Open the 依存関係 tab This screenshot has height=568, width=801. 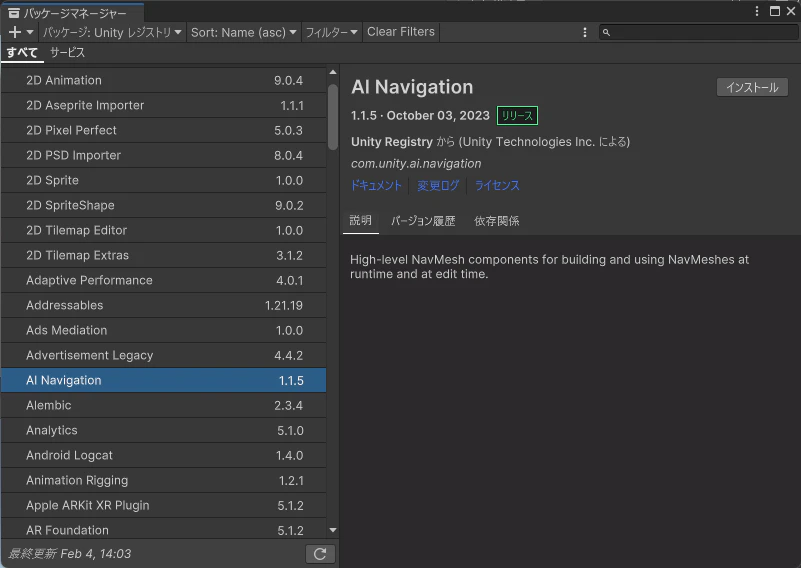(x=497, y=221)
